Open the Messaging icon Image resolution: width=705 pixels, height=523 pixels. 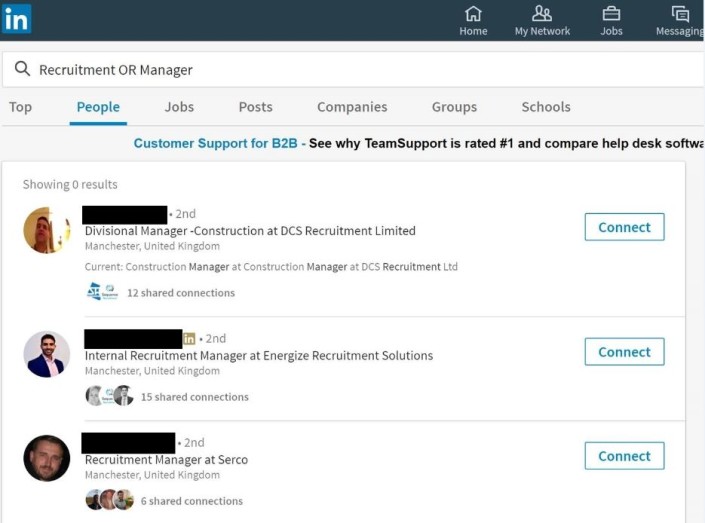click(681, 14)
